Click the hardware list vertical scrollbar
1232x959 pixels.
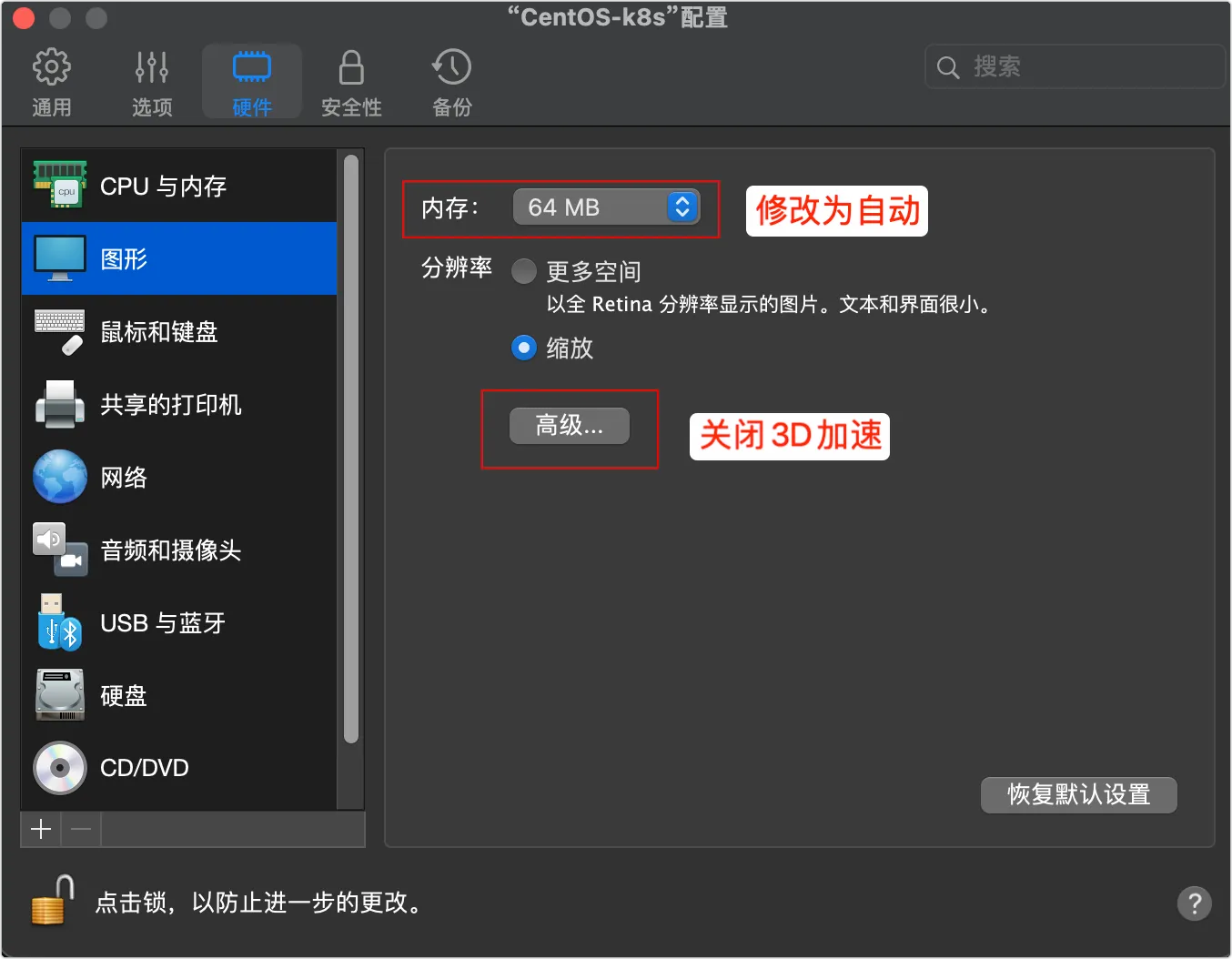click(x=351, y=449)
